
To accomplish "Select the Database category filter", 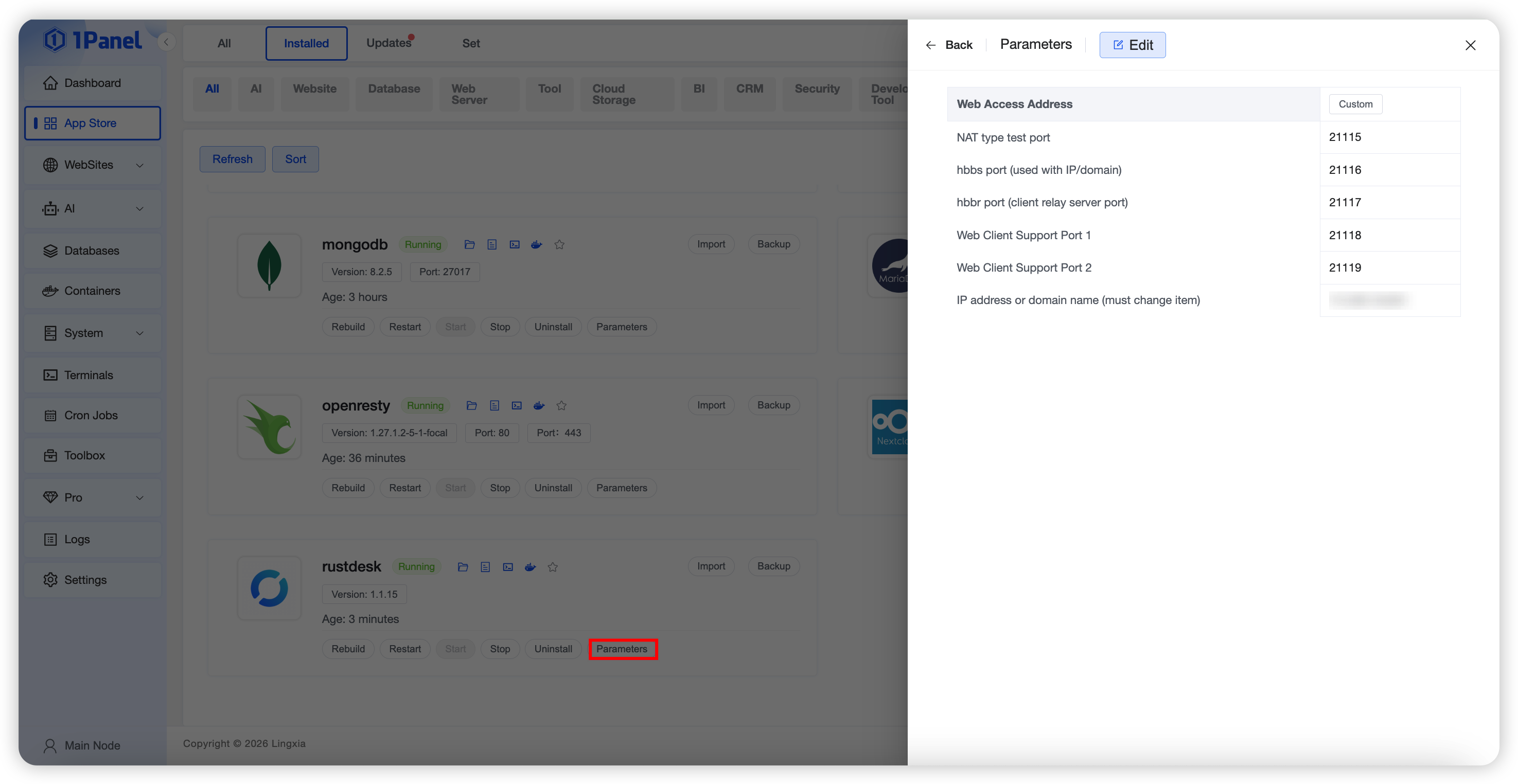I will 394,89.
